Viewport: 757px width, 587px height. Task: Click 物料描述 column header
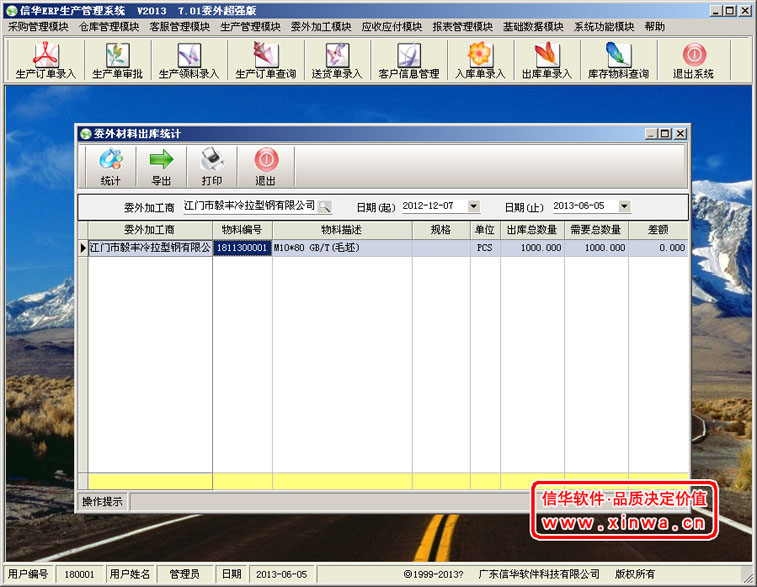(342, 230)
